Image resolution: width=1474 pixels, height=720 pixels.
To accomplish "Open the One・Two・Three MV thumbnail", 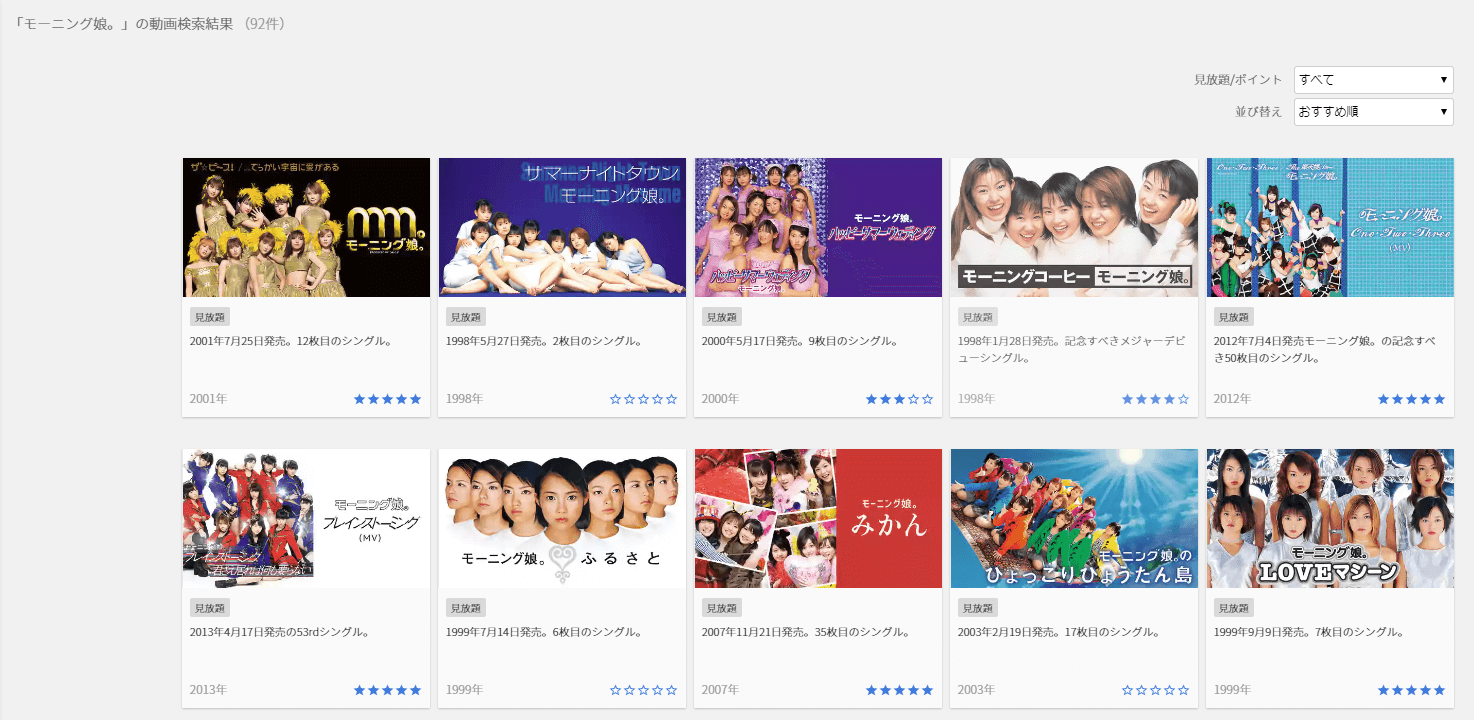I will point(1330,227).
